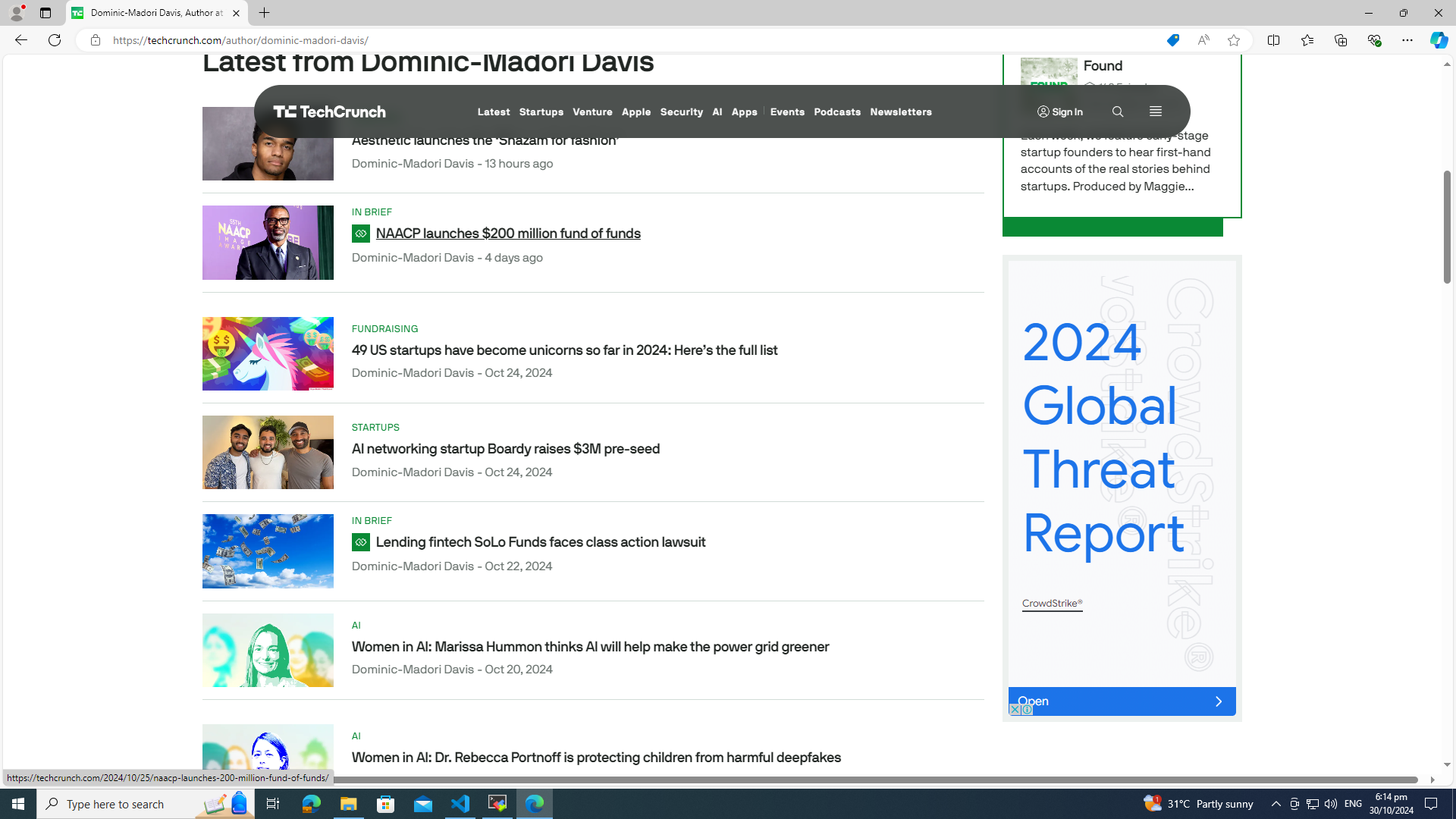Open the TechCrunch hamburger menu icon
This screenshot has height=819, width=1456.
pyautogui.click(x=1155, y=111)
